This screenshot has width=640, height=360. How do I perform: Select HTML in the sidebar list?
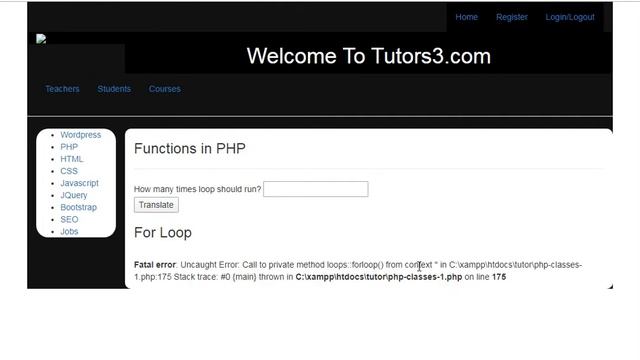click(x=71, y=159)
